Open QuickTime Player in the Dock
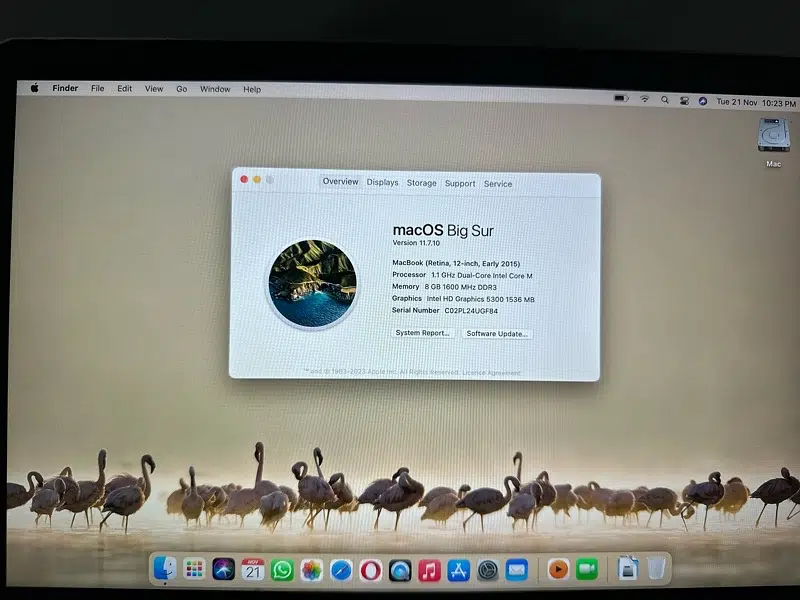Image resolution: width=800 pixels, height=600 pixels. pos(400,570)
